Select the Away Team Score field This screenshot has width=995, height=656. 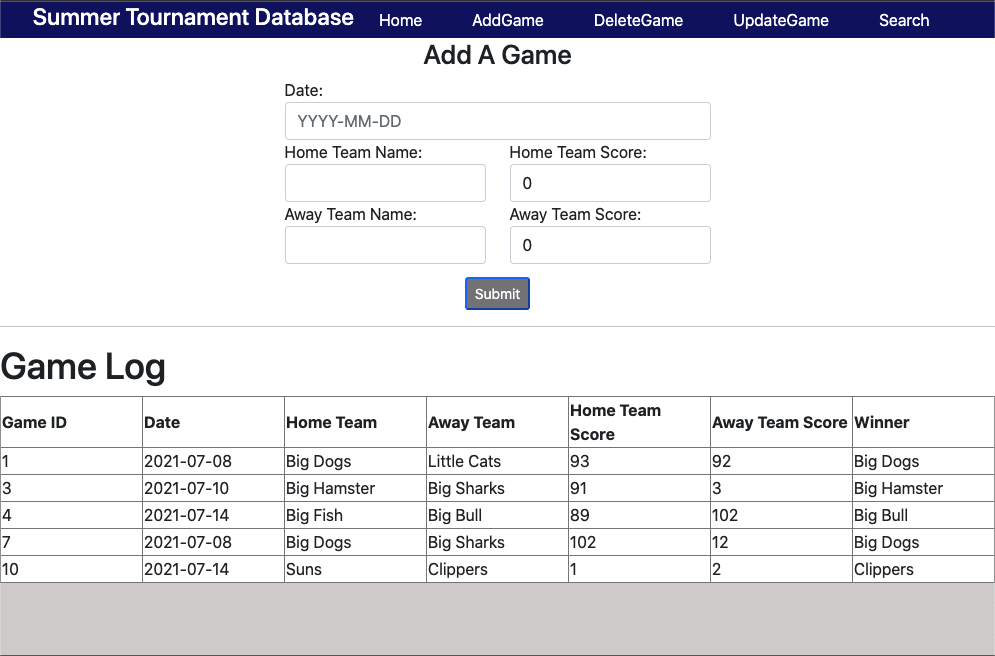tap(610, 245)
